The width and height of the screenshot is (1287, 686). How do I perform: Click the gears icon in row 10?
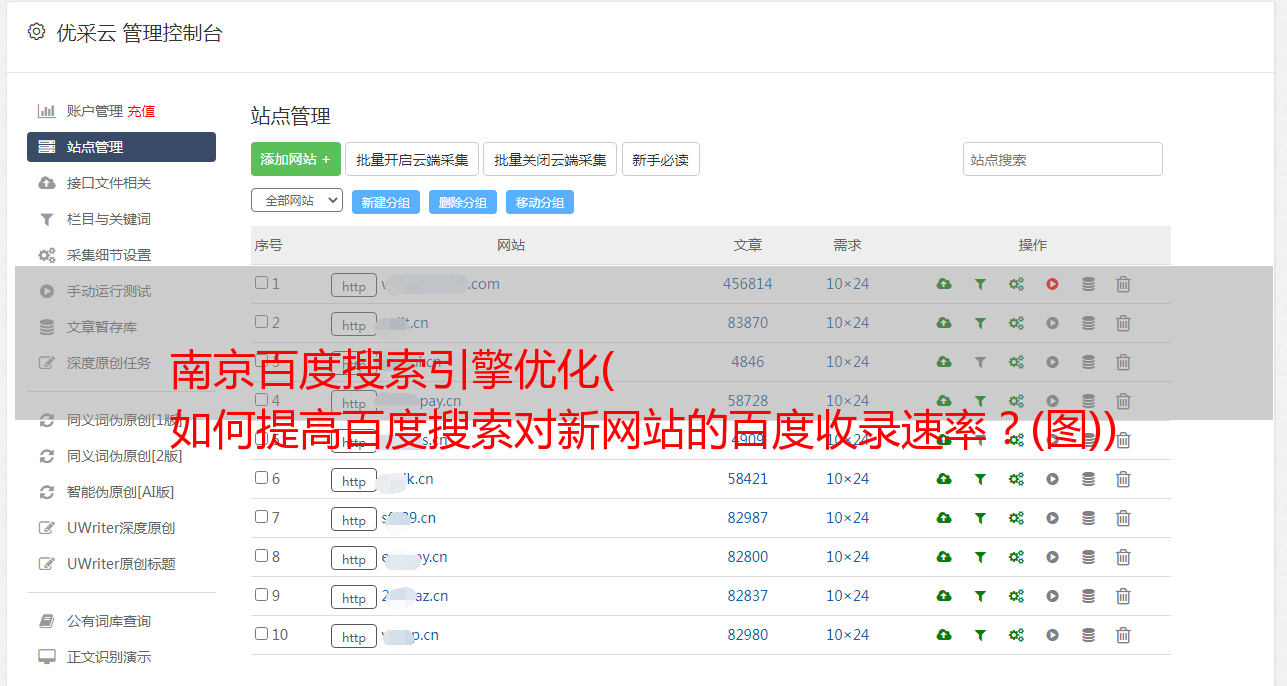point(1016,635)
